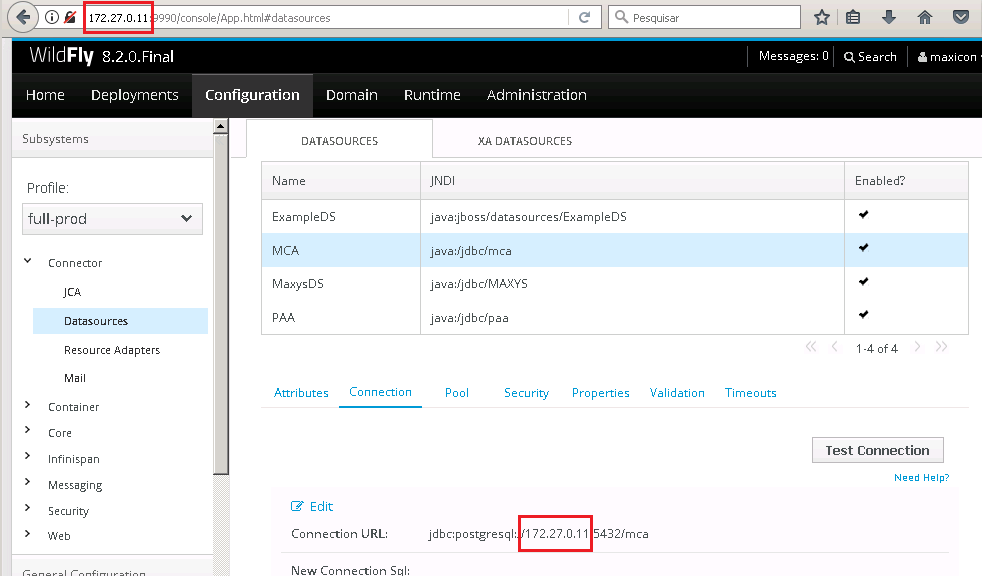Click the magnifier icon in Pesquisar box
Screen dimensions: 982x576
coord(621,17)
